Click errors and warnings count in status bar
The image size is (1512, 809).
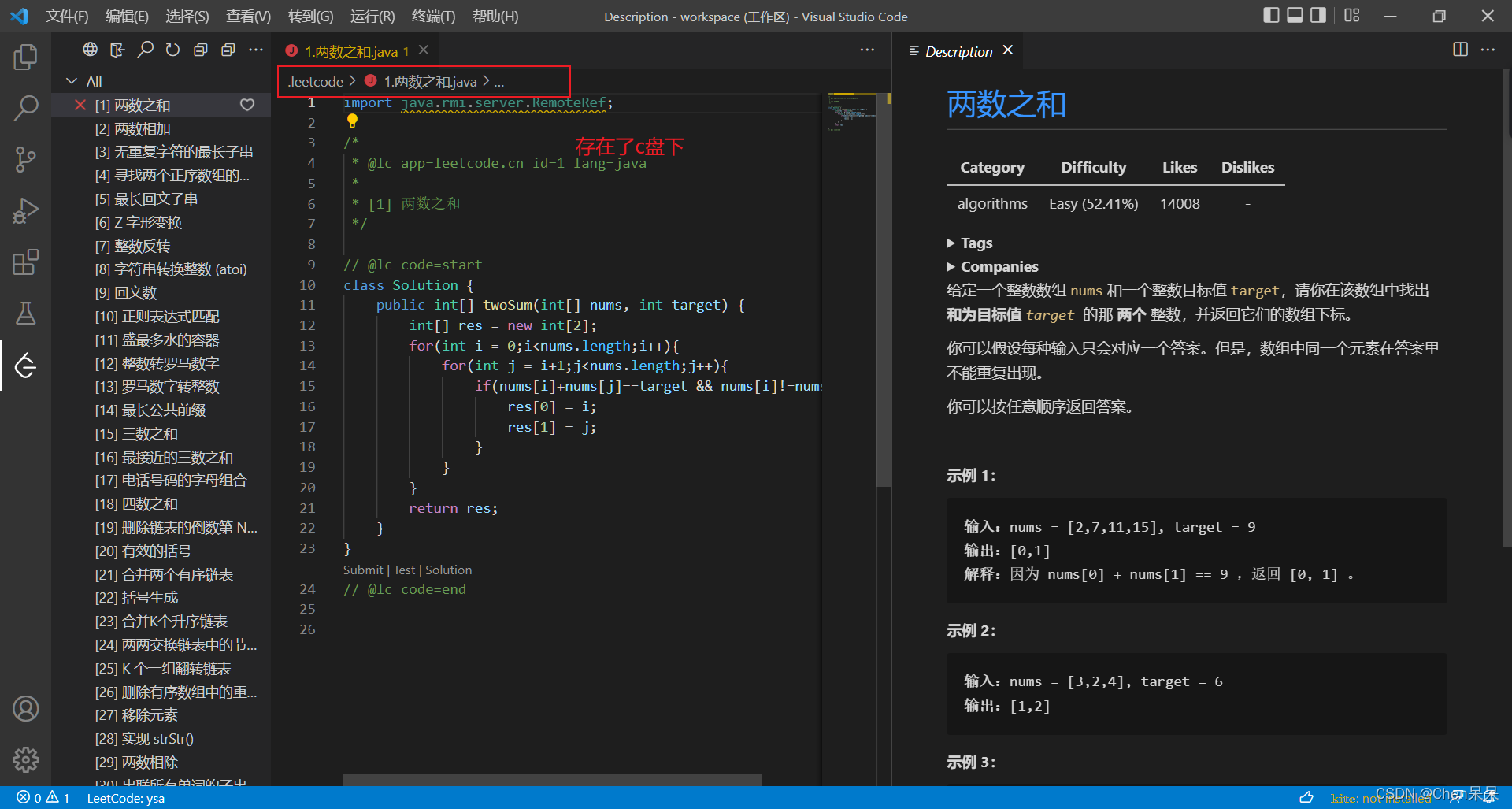click(43, 798)
